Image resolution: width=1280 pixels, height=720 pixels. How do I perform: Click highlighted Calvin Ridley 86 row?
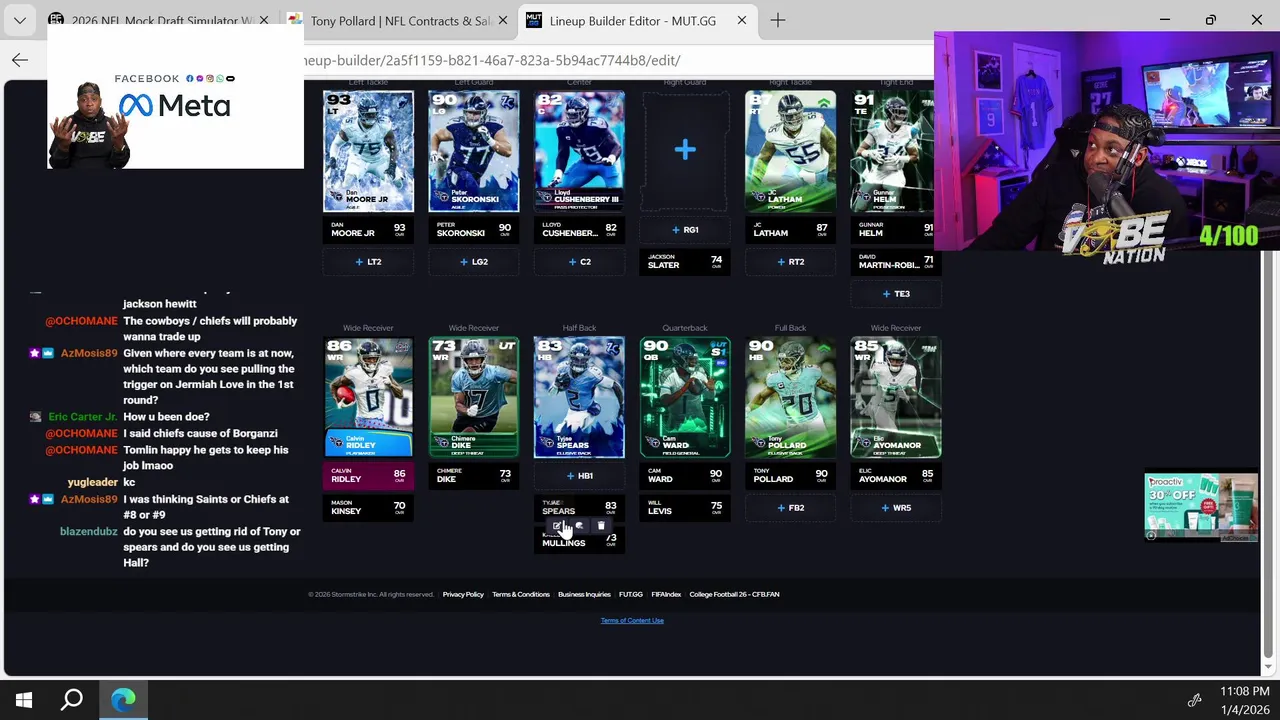(x=368, y=476)
